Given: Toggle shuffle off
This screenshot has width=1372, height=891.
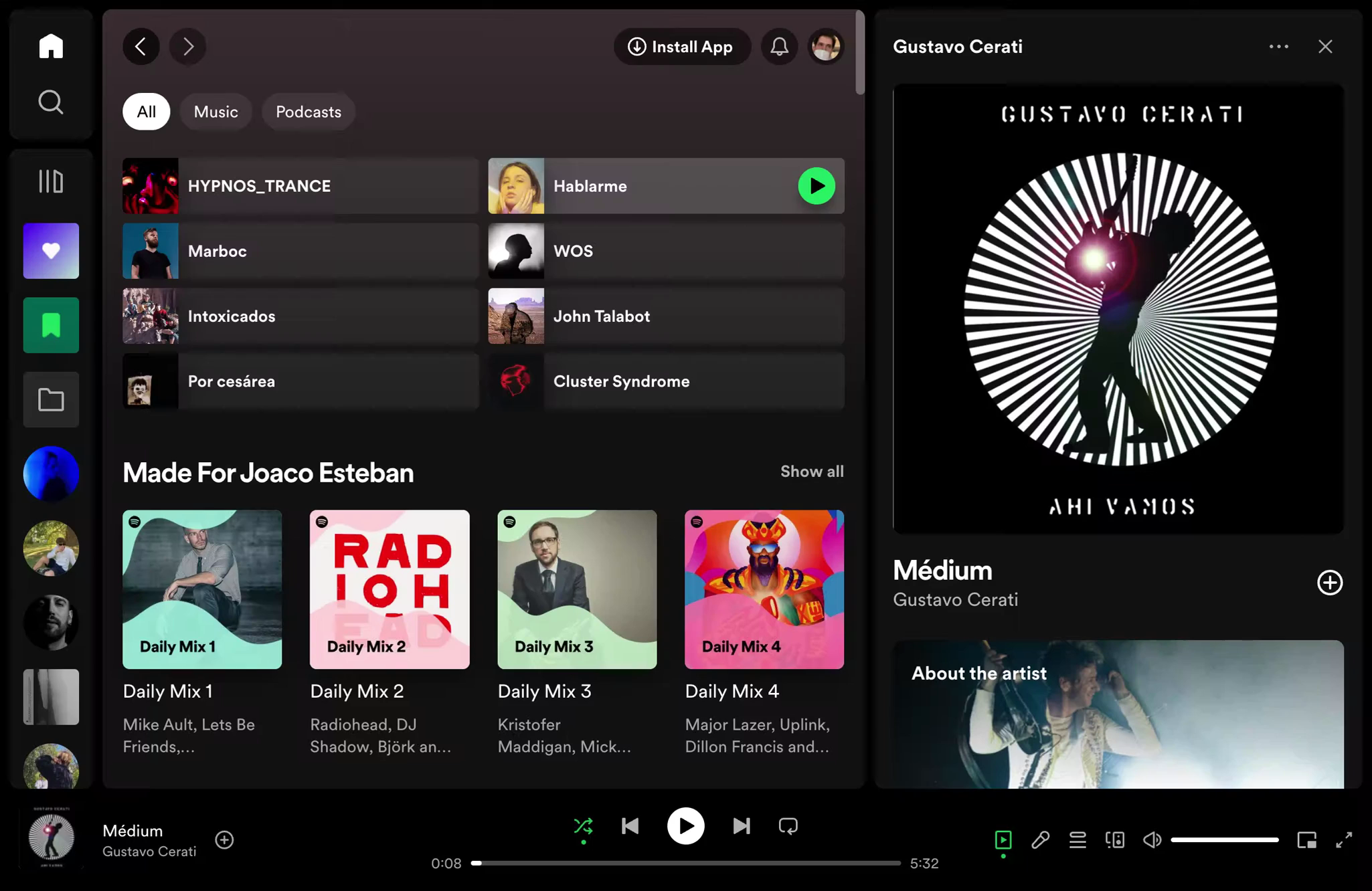Looking at the screenshot, I should [583, 826].
